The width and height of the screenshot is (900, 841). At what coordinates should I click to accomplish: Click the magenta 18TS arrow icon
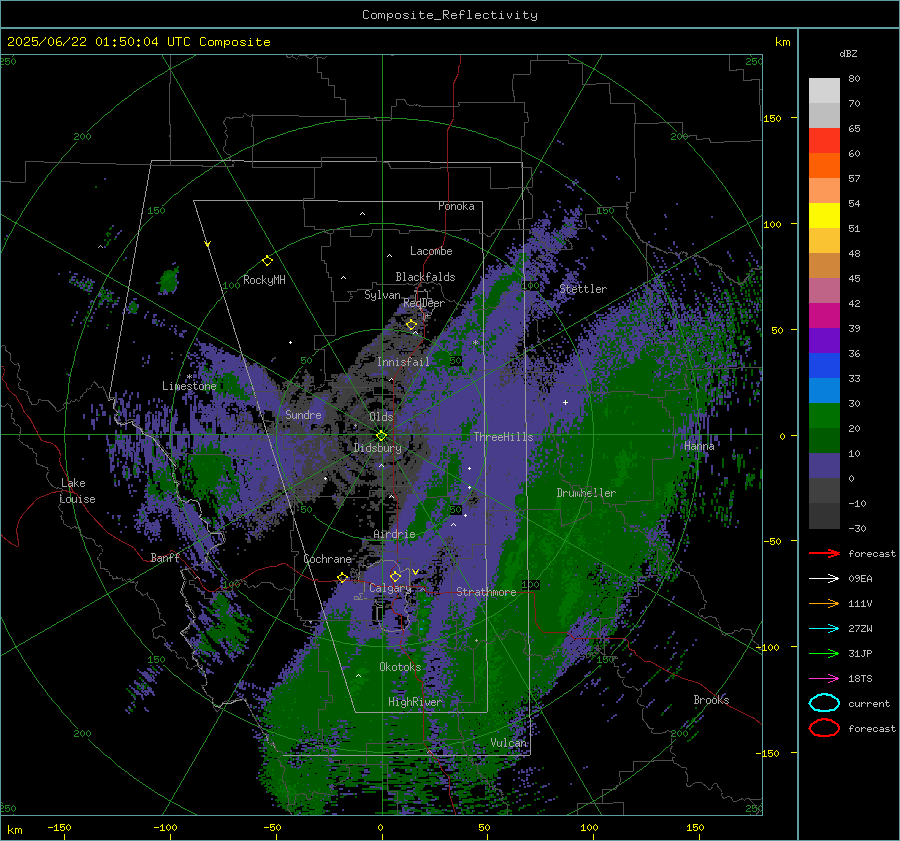(x=824, y=679)
